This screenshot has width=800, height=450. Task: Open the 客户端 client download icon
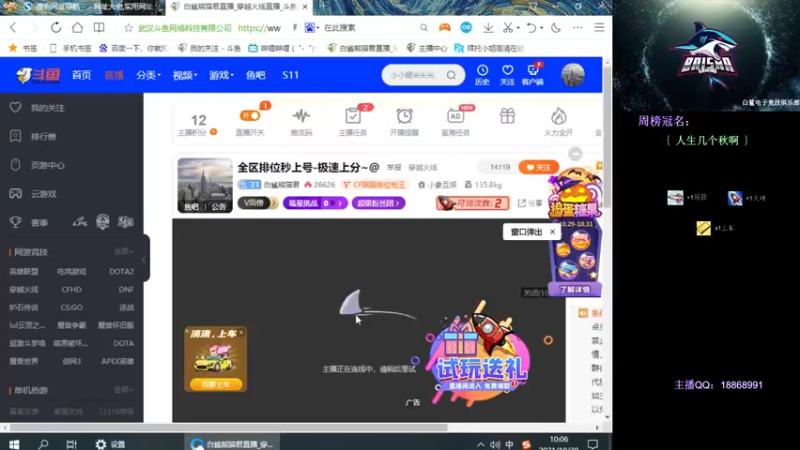click(533, 74)
